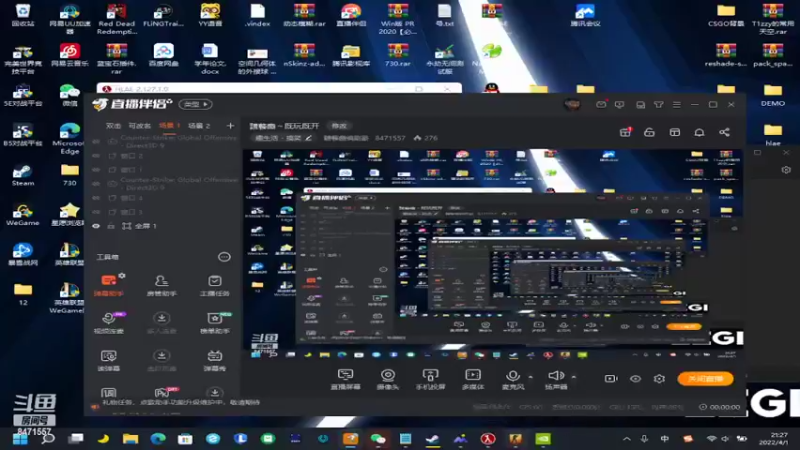Expand speaker options arrow
Viewport: 800px width, 450px height.
pyautogui.click(x=573, y=377)
